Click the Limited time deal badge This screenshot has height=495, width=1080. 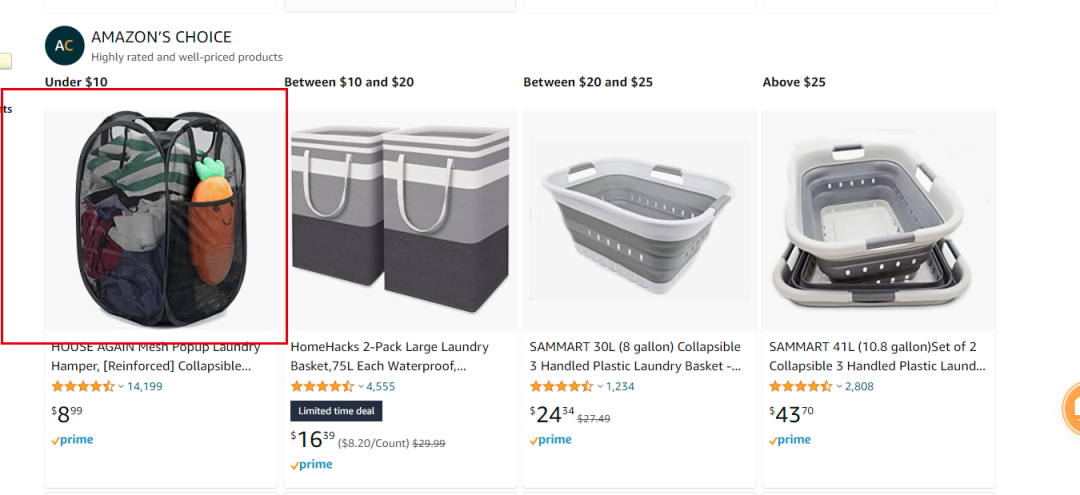pos(336,411)
